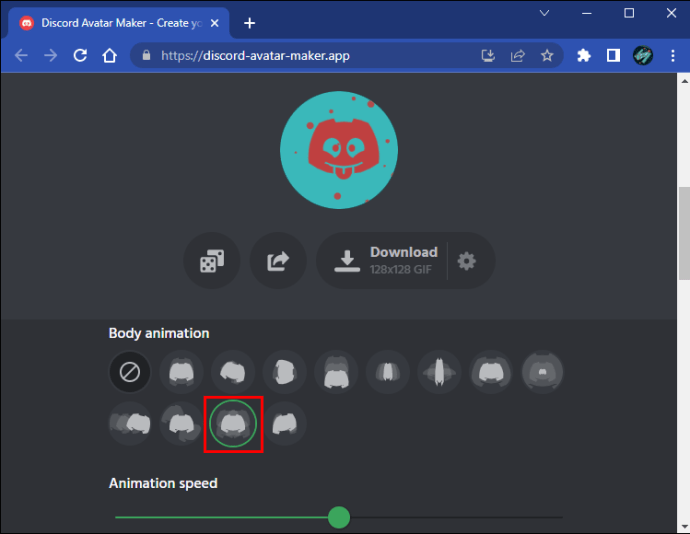
Task: Click the scrollbar down arrow
Action: click(x=684, y=527)
